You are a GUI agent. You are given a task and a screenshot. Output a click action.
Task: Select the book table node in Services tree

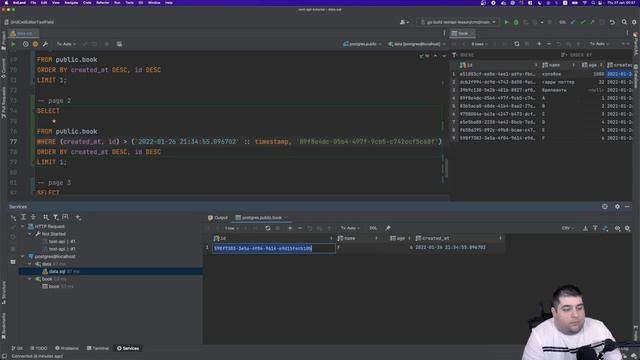click(54, 287)
